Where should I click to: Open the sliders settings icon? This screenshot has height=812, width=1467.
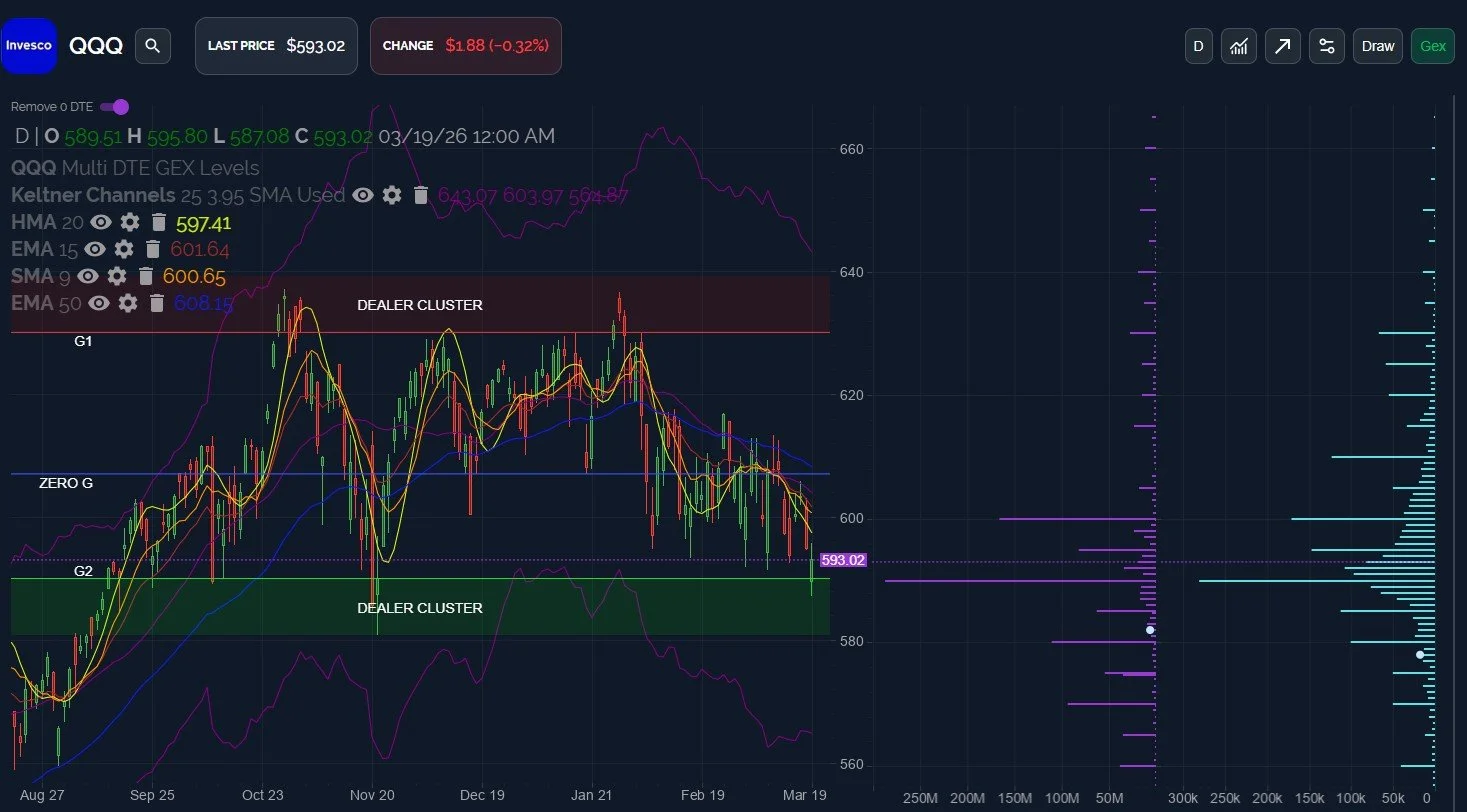coord(1327,46)
